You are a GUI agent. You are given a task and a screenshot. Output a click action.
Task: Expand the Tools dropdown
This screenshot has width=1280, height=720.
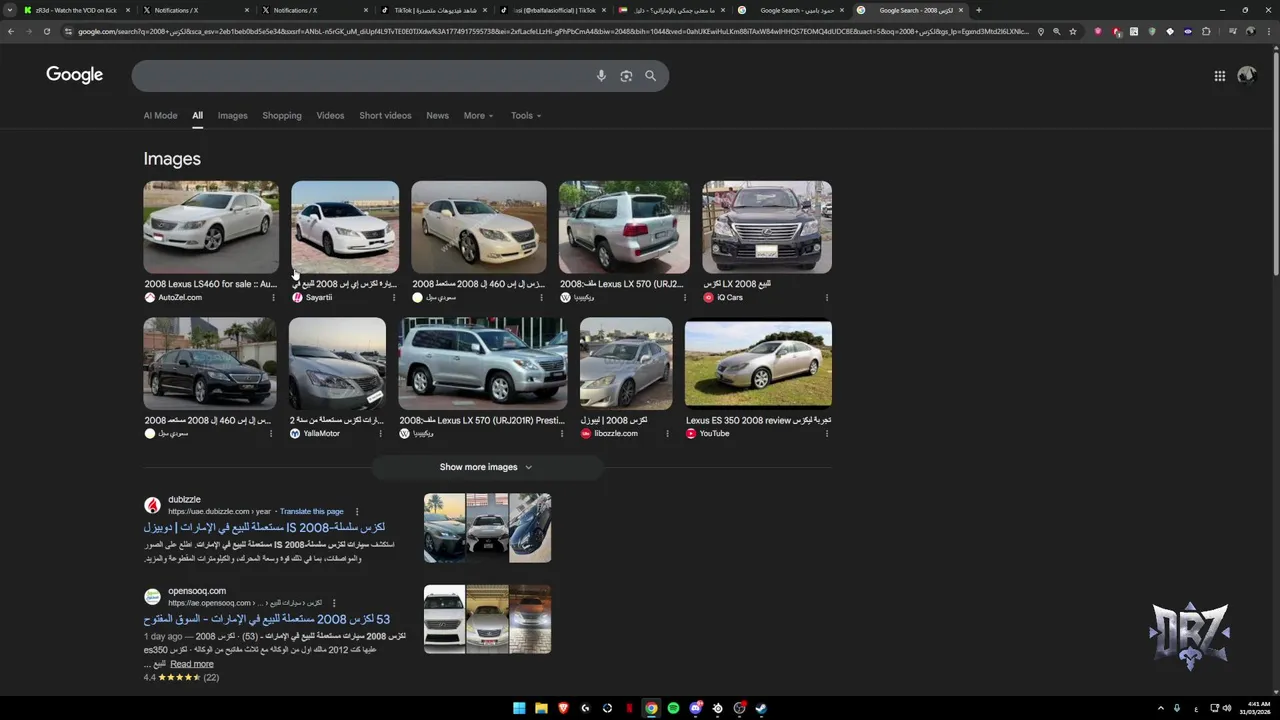(x=526, y=116)
